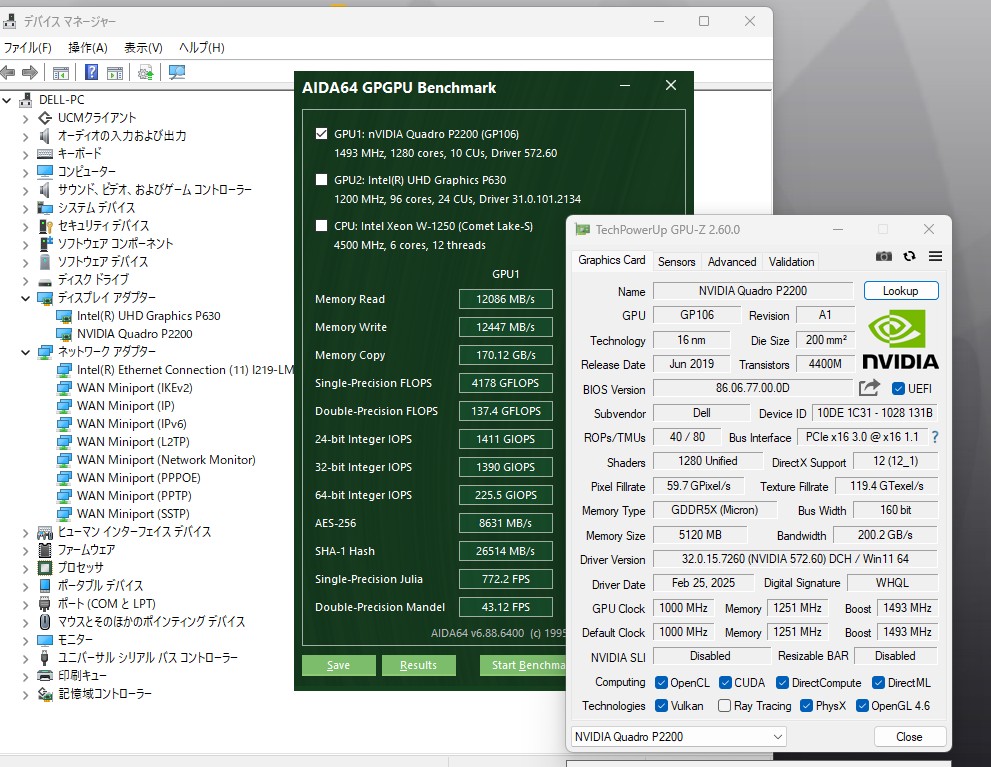Expand the UCMクライアント node
The height and width of the screenshot is (767, 991).
25,118
